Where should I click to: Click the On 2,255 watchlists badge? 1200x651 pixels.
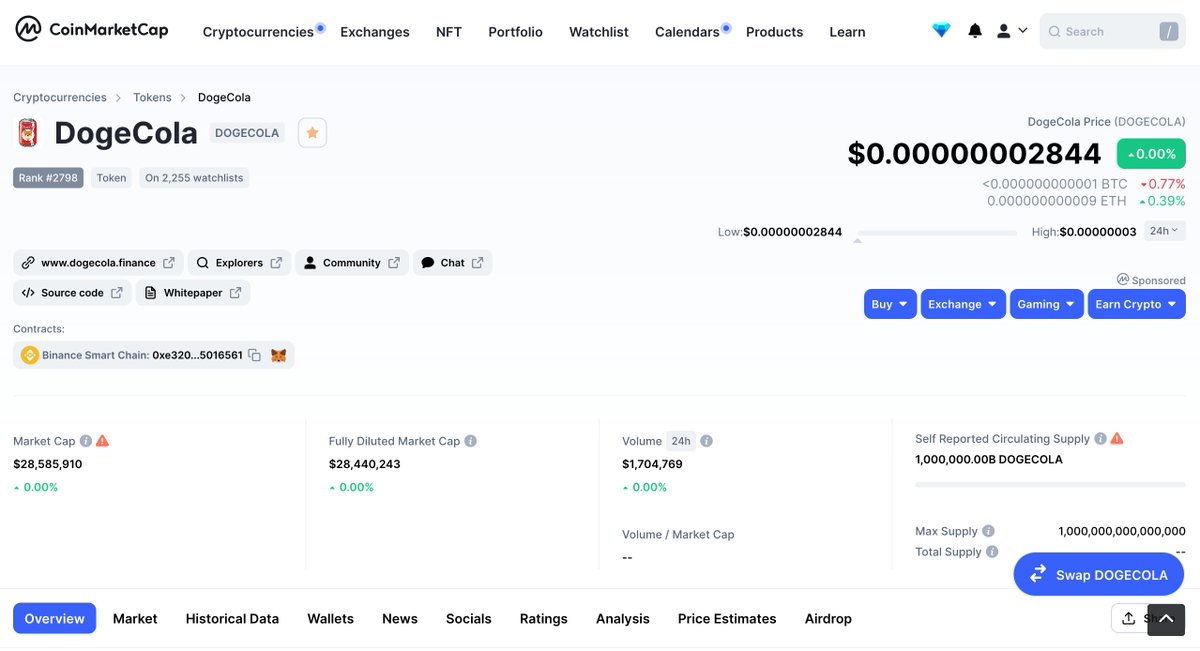[x=194, y=178]
